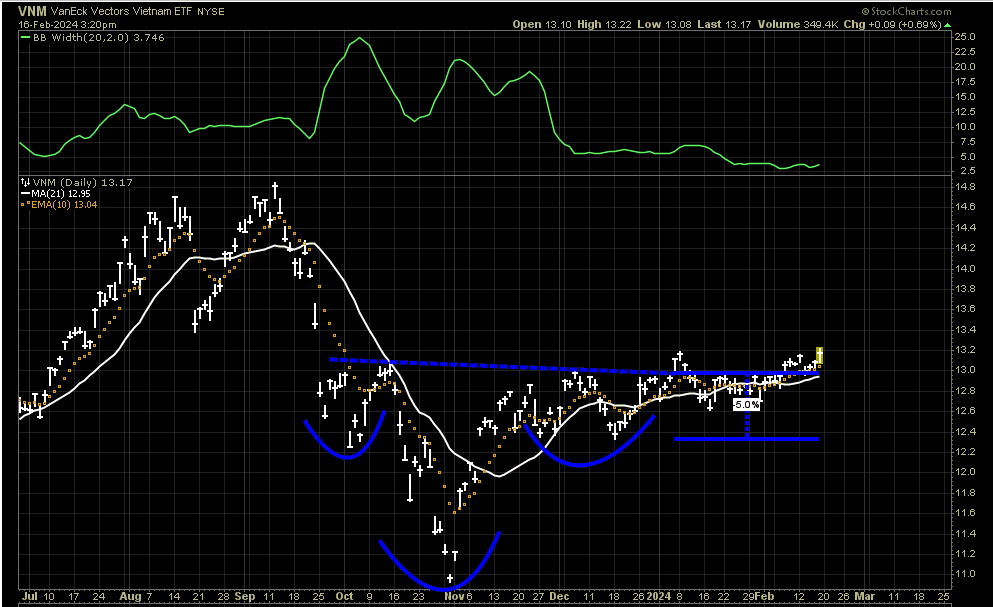Viewport: 993px width, 607px height.
Task: Click the BB Width peak in early October
Action: pos(360,39)
